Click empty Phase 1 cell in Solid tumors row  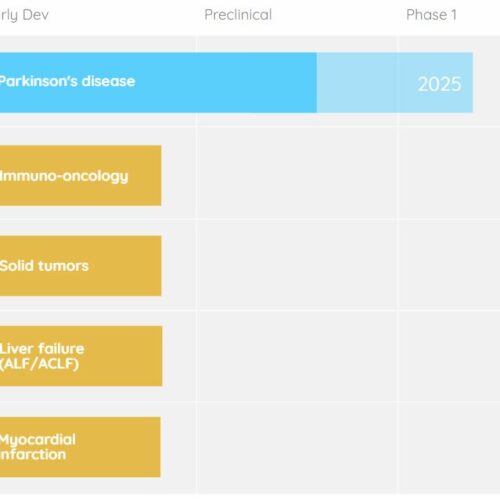coord(449,264)
